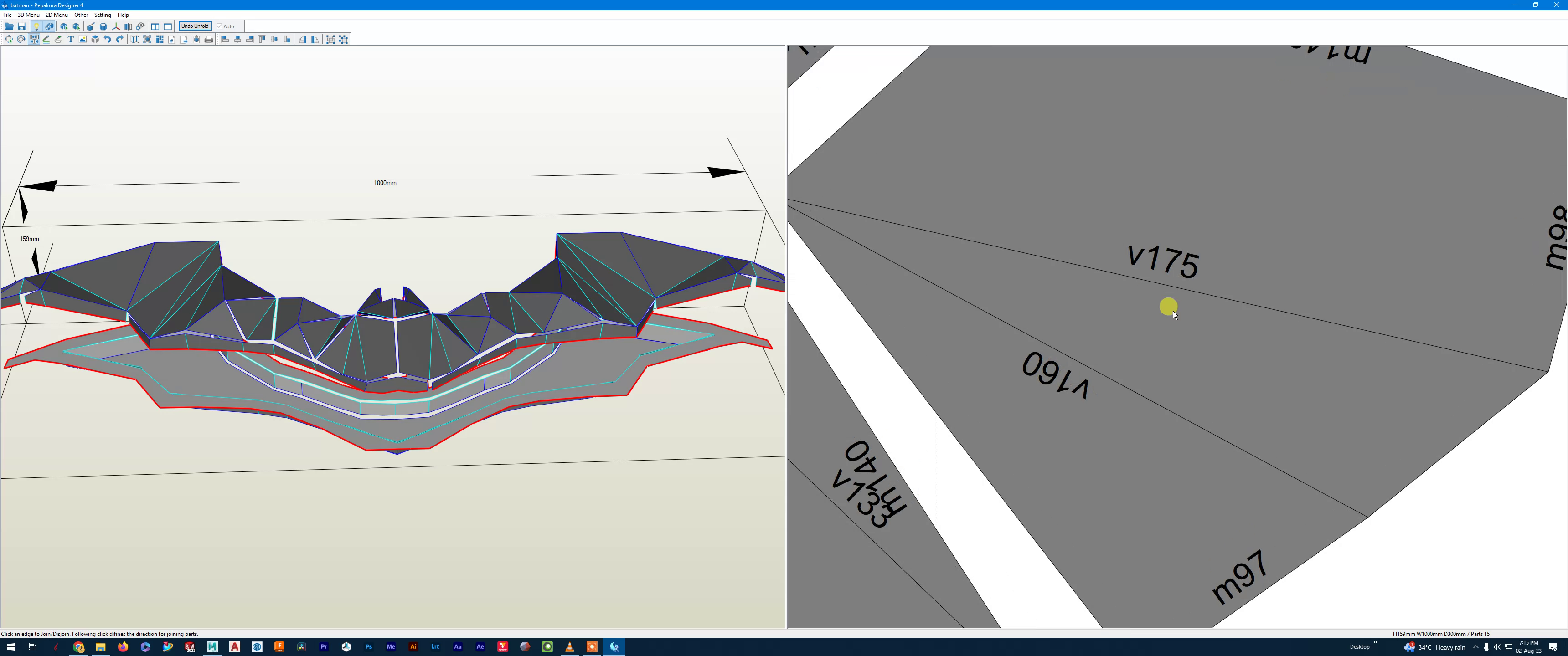This screenshot has height=656, width=1568.
Task: Click the Redo arrow icon
Action: click(x=120, y=40)
